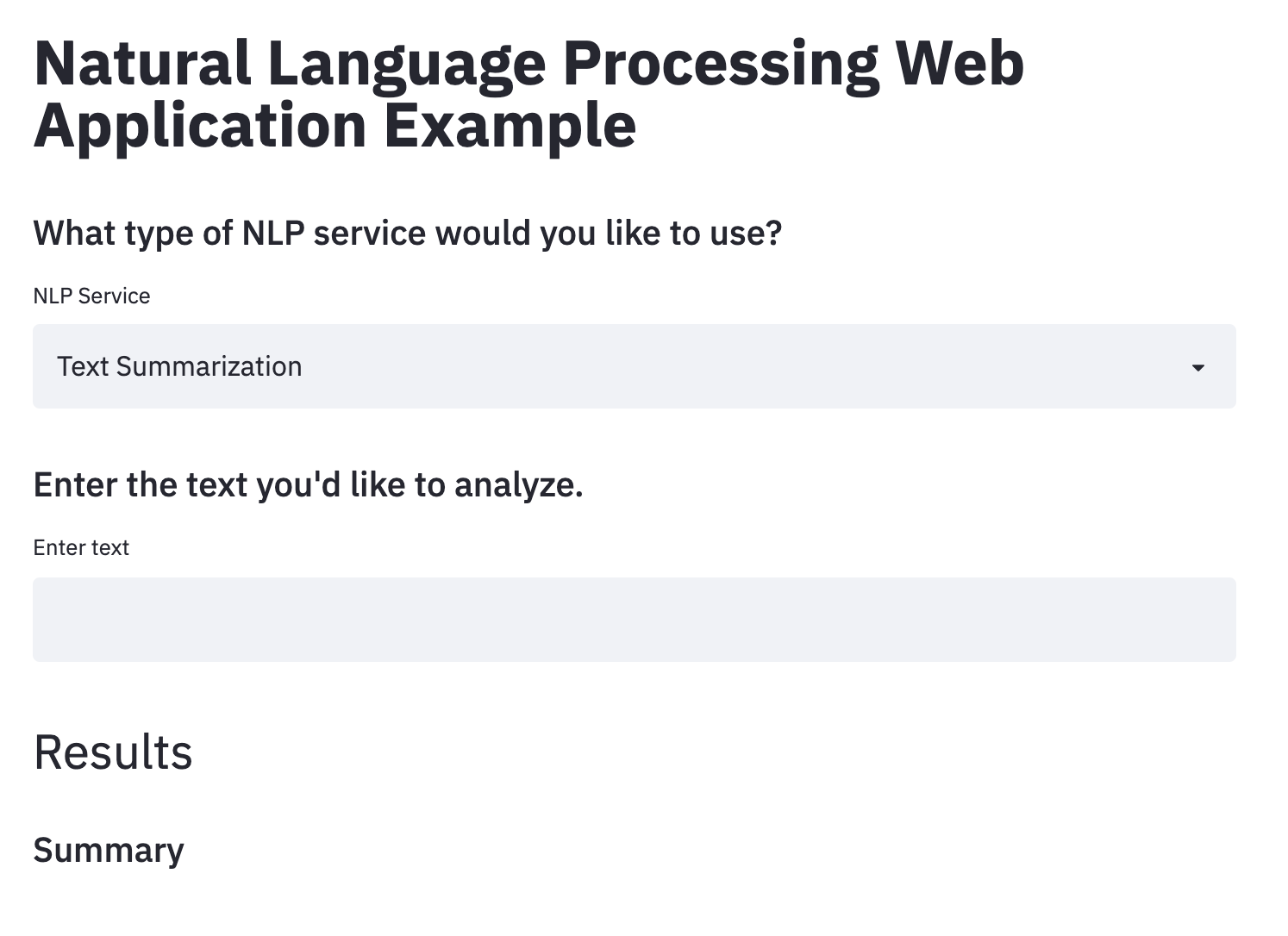Click the 'Text Summarization' selected value

[179, 366]
